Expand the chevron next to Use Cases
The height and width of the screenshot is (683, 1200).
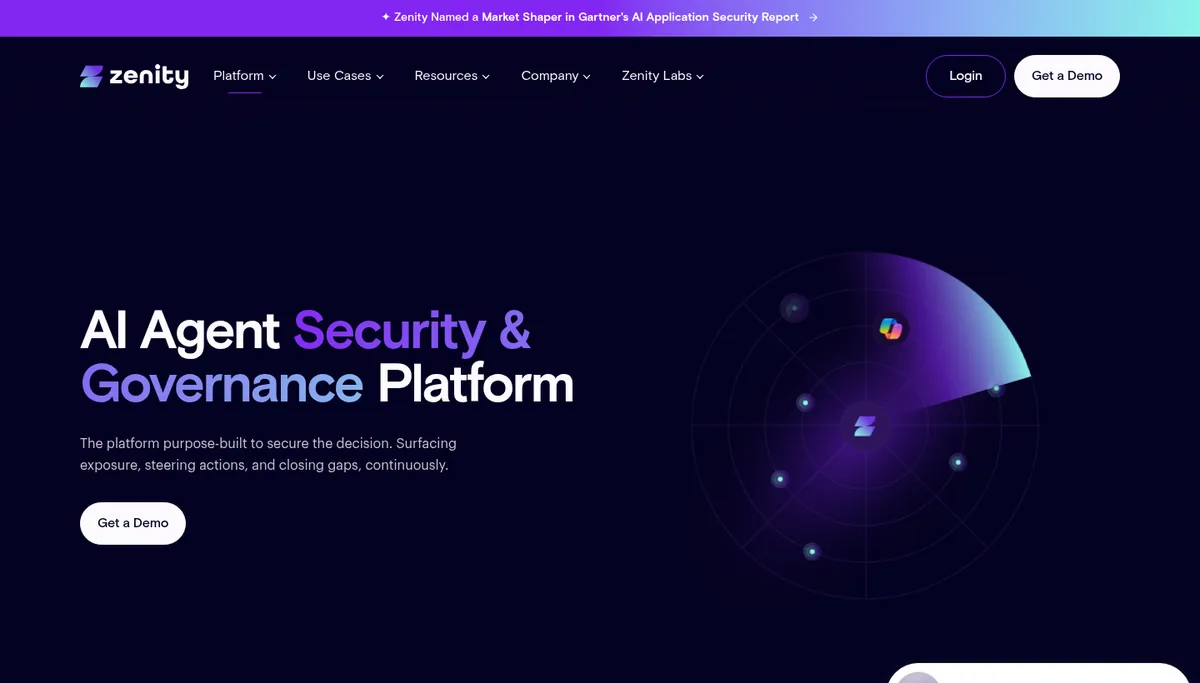pos(380,77)
